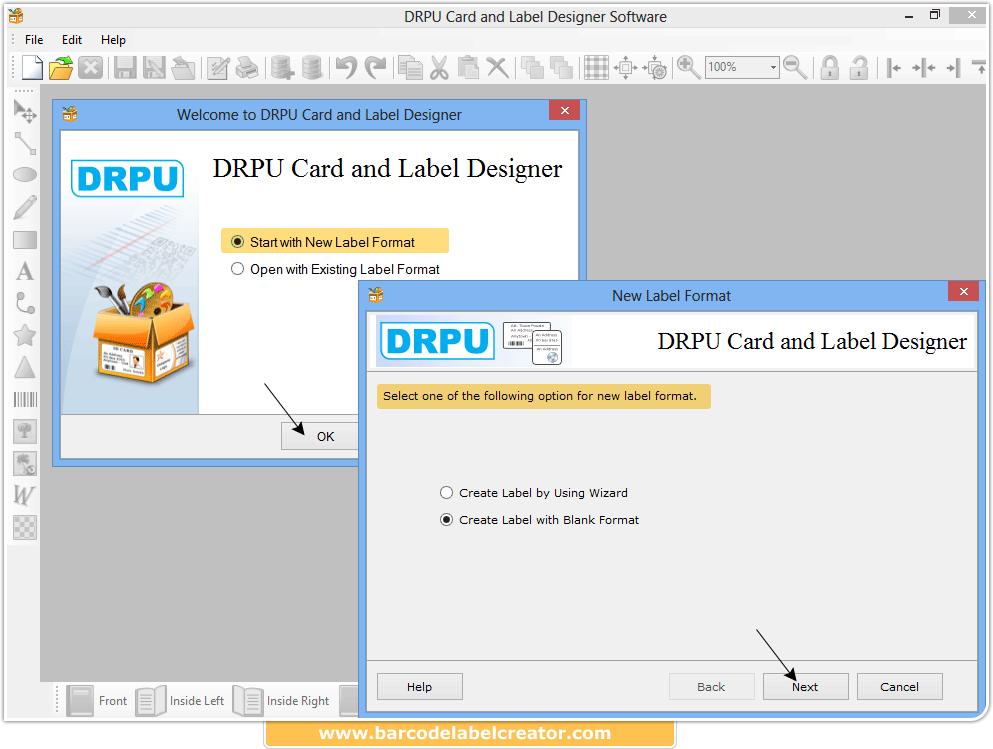
Task: Select Open with Existing Label Format
Action: 237,269
